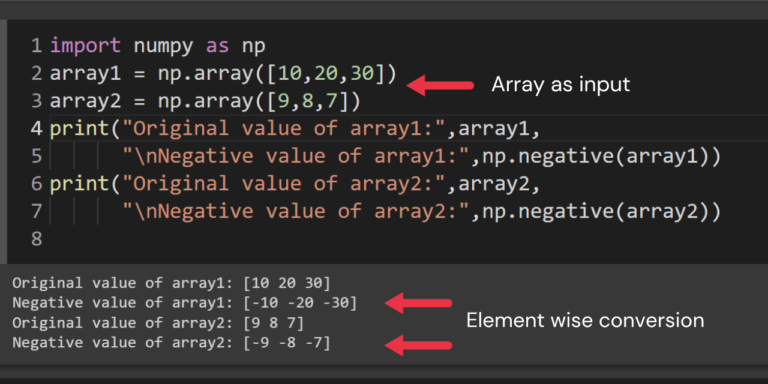
Task: Click np.negative(array1) on line 5
Action: tap(596, 157)
